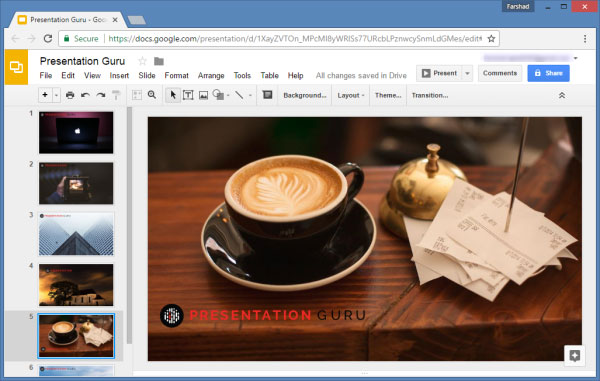The width and height of the screenshot is (600, 381).
Task: Select the line tool
Action: click(x=239, y=95)
